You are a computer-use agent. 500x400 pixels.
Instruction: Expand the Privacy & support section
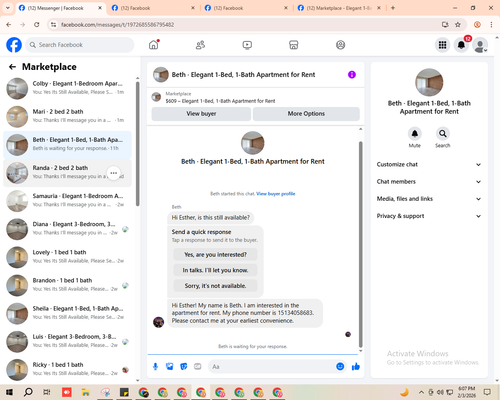[x=429, y=216]
